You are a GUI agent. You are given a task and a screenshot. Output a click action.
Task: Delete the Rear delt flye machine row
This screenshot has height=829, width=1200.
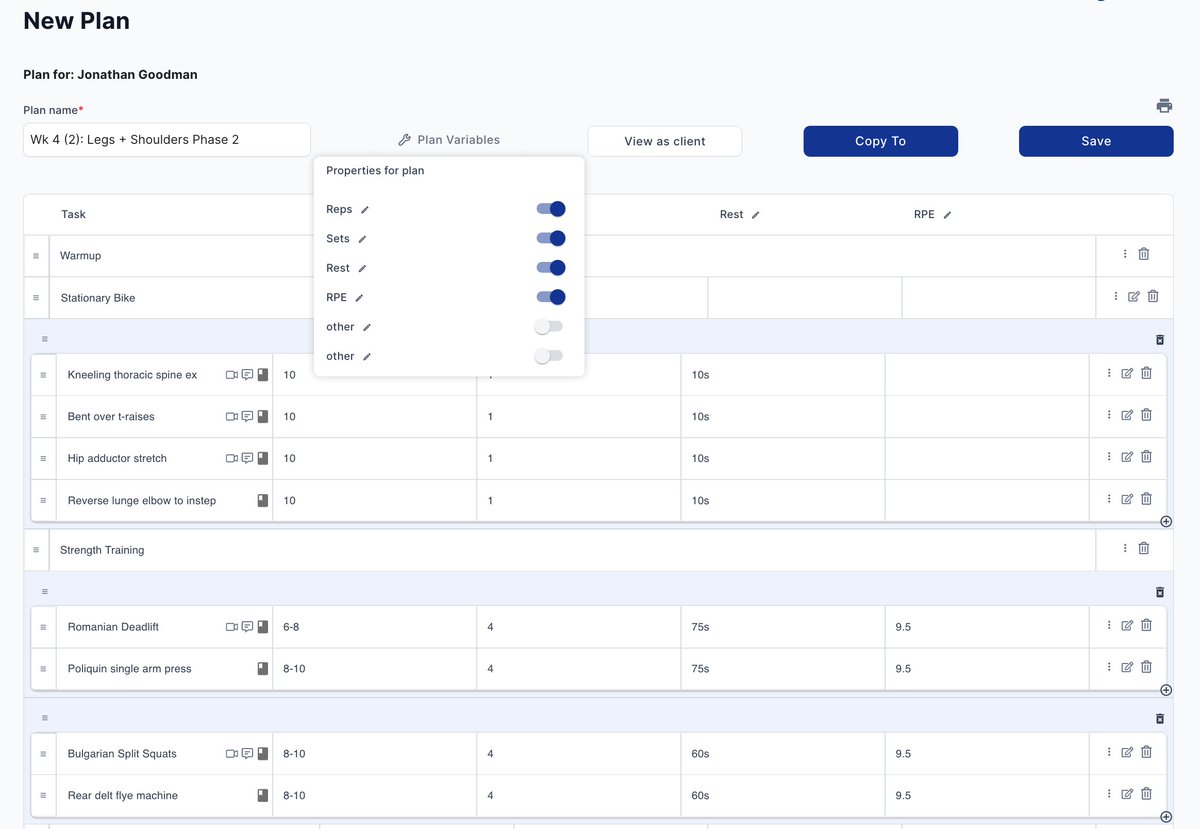(x=1146, y=794)
